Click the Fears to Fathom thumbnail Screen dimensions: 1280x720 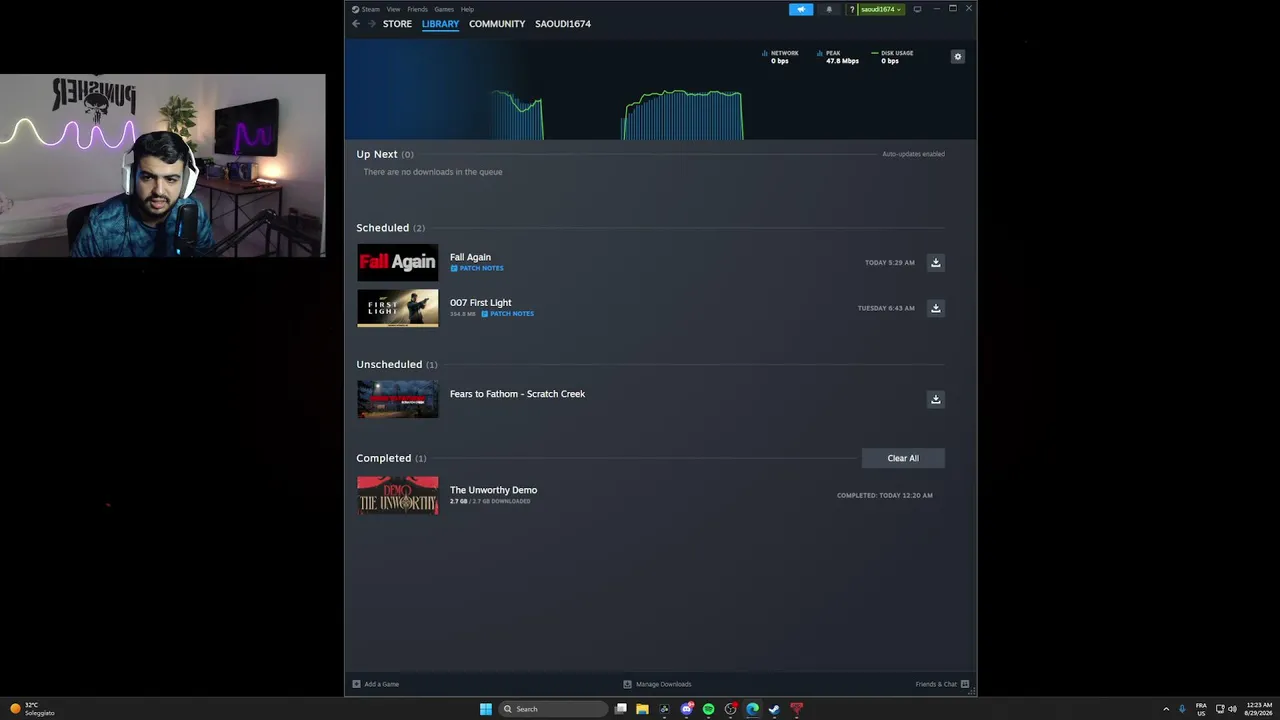pyautogui.click(x=398, y=399)
